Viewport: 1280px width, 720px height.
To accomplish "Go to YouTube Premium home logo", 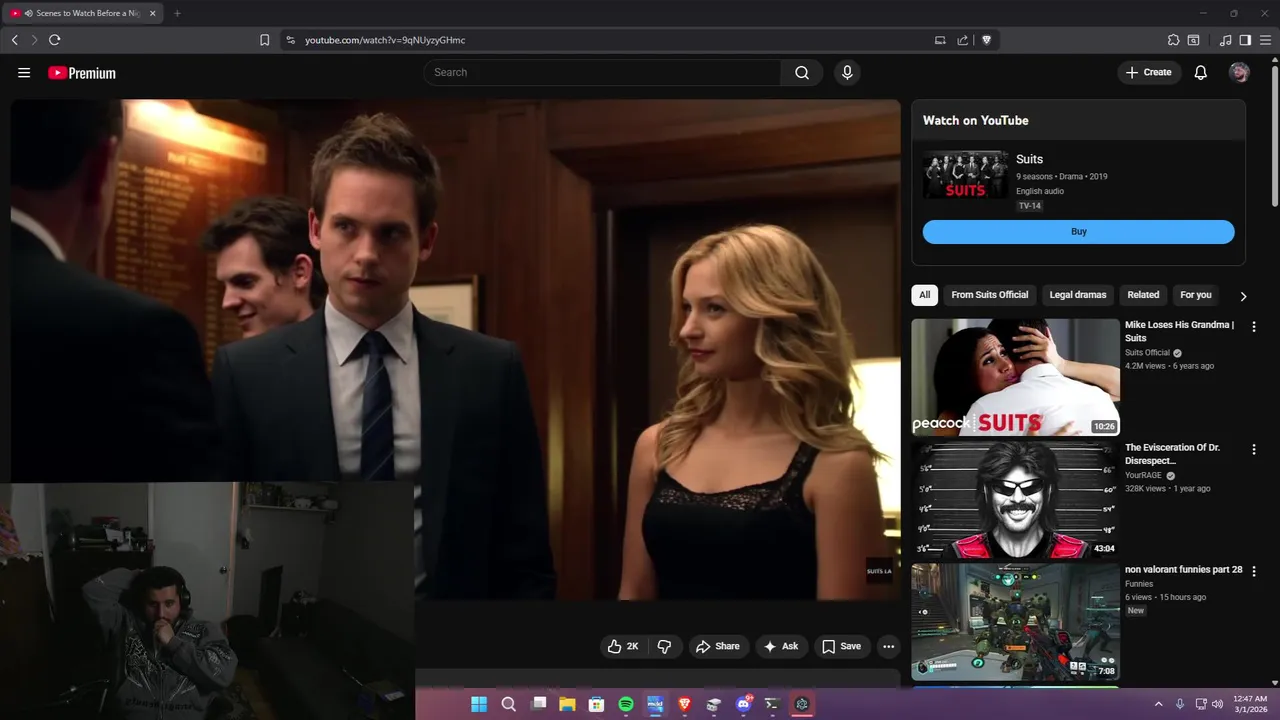I will pyautogui.click(x=82, y=73).
